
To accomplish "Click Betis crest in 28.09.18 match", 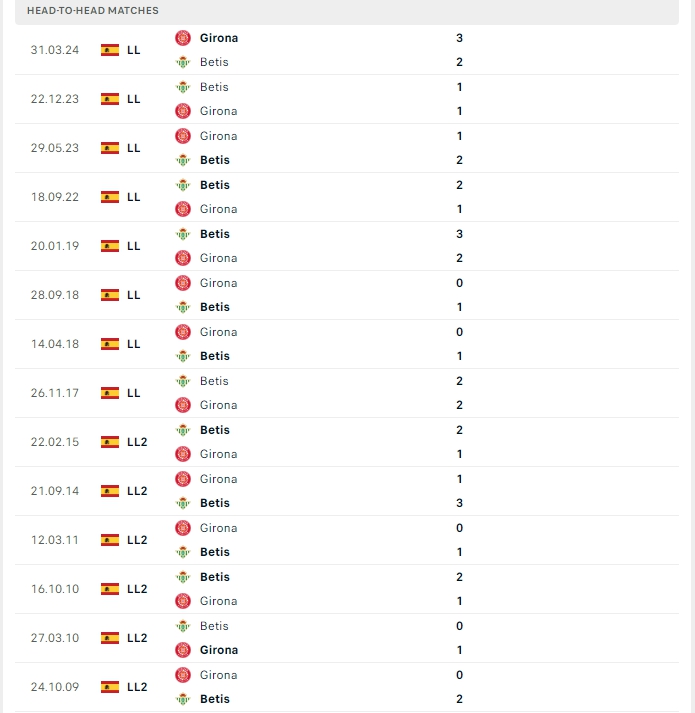I will (183, 307).
